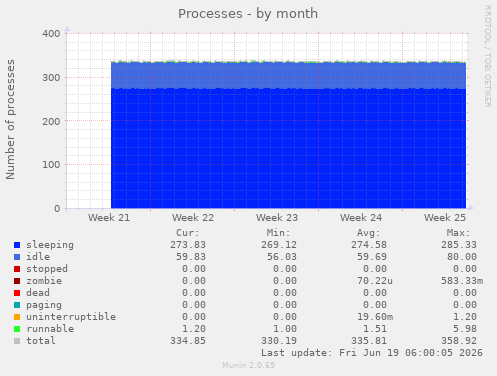
Task: Click idle current value 59.83
Action: click(x=191, y=257)
